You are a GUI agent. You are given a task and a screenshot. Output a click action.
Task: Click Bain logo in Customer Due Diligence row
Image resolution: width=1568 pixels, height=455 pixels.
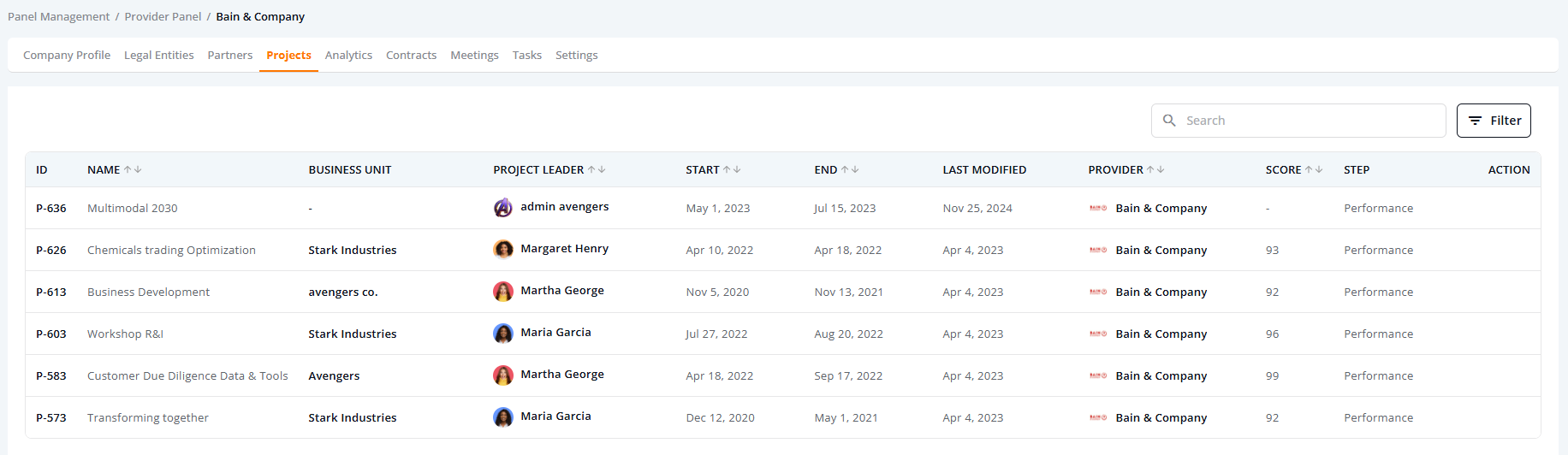pyautogui.click(x=1098, y=375)
